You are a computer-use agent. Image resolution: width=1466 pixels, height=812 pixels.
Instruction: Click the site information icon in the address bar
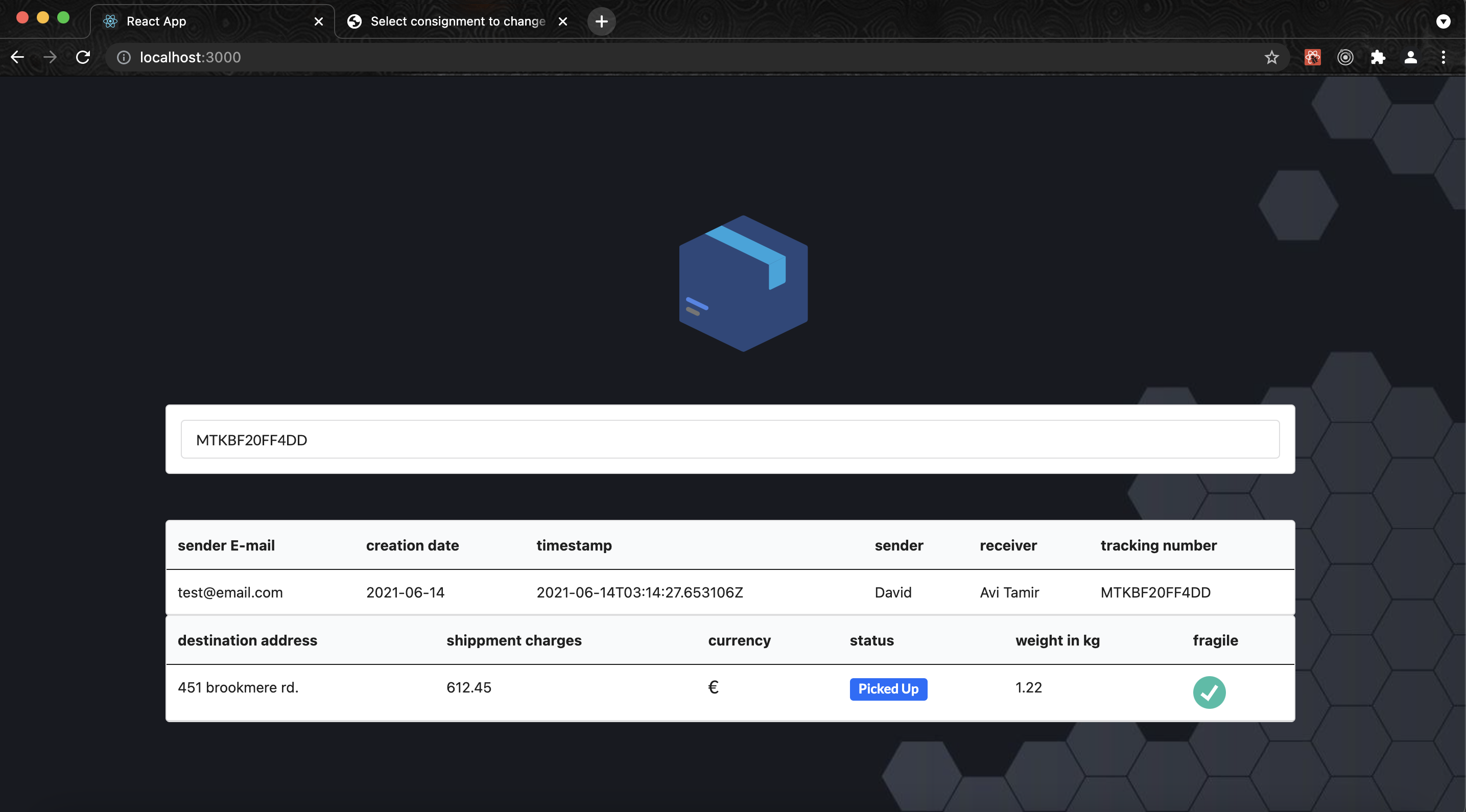coord(124,57)
